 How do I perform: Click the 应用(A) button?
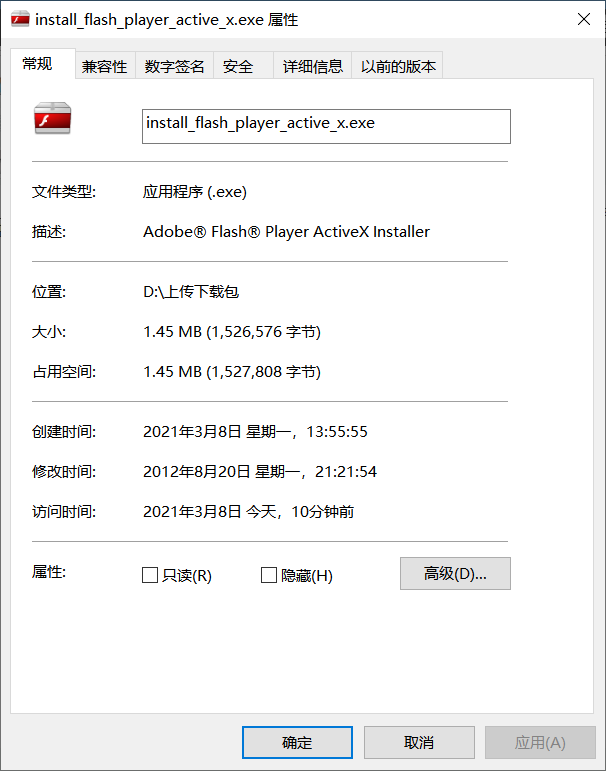pyautogui.click(x=540, y=742)
